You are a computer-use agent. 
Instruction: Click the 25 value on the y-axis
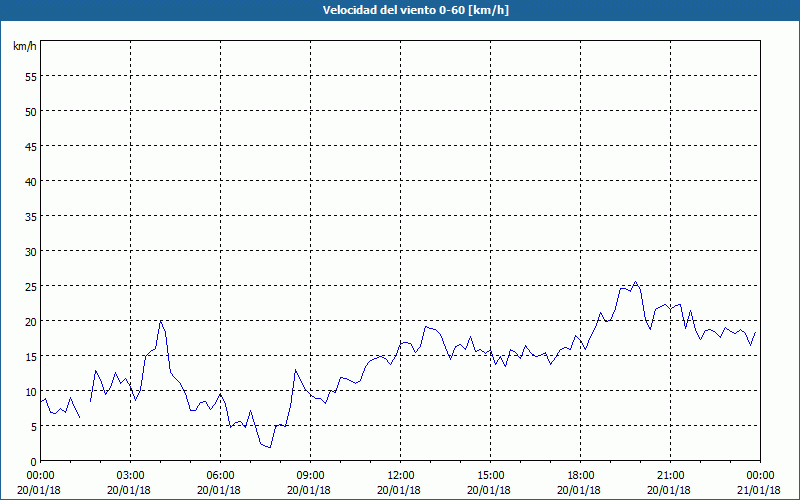pyautogui.click(x=31, y=286)
